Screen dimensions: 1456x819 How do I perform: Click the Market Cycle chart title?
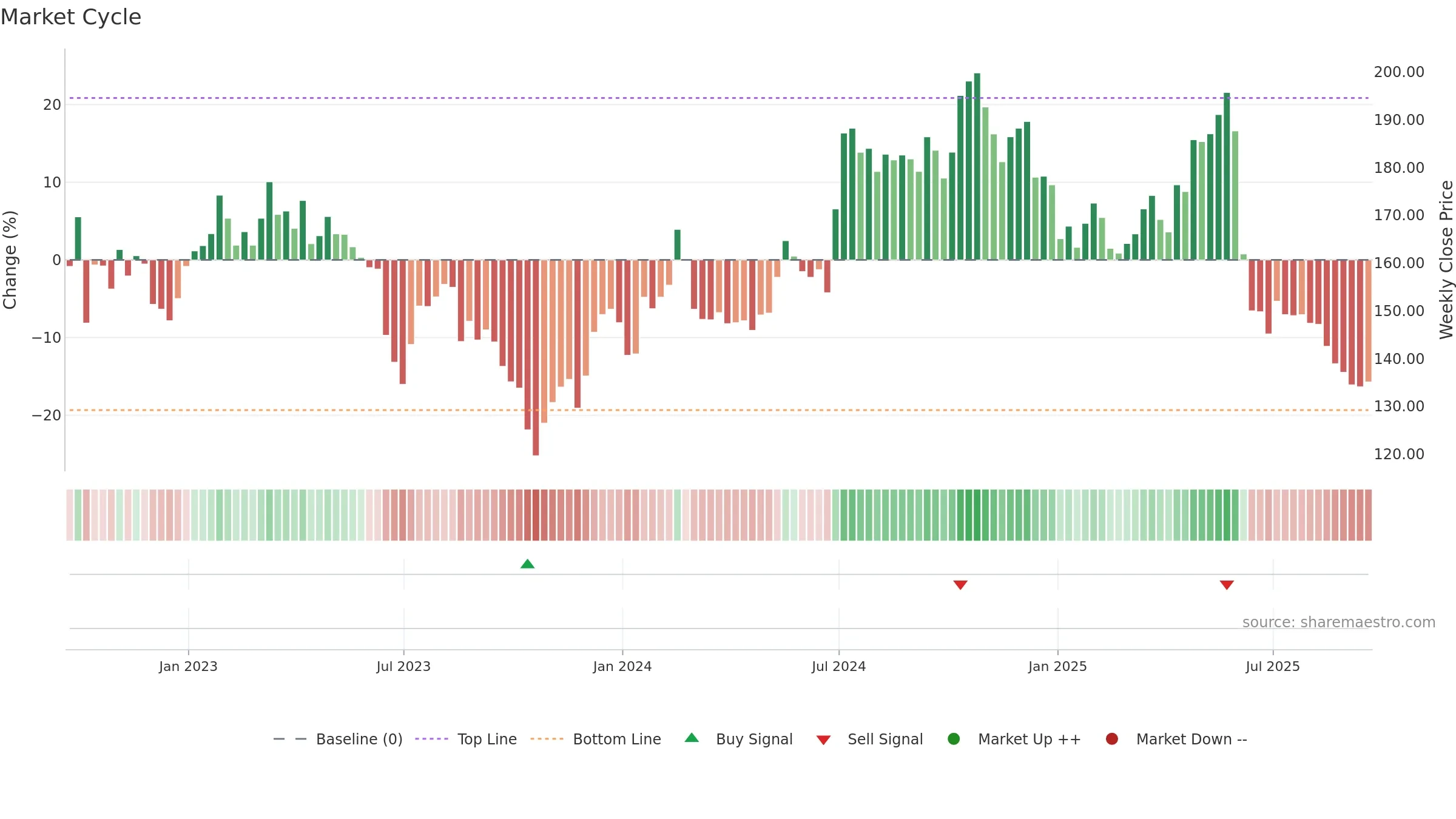(x=71, y=17)
